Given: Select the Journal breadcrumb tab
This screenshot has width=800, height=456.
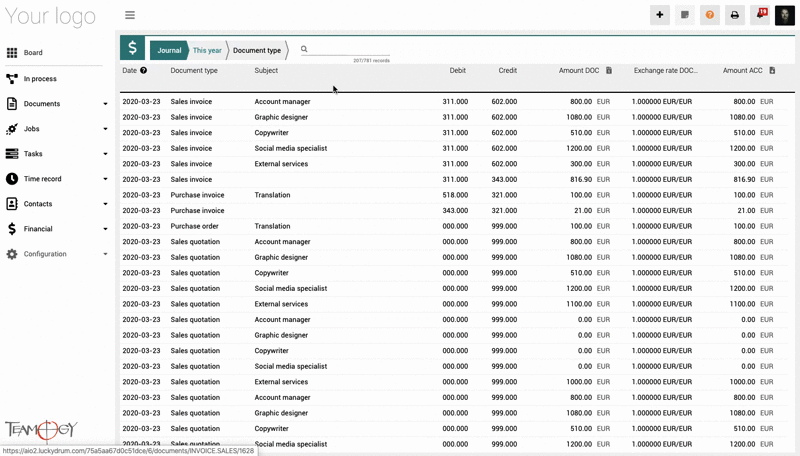Looking at the screenshot, I should tap(169, 50).
